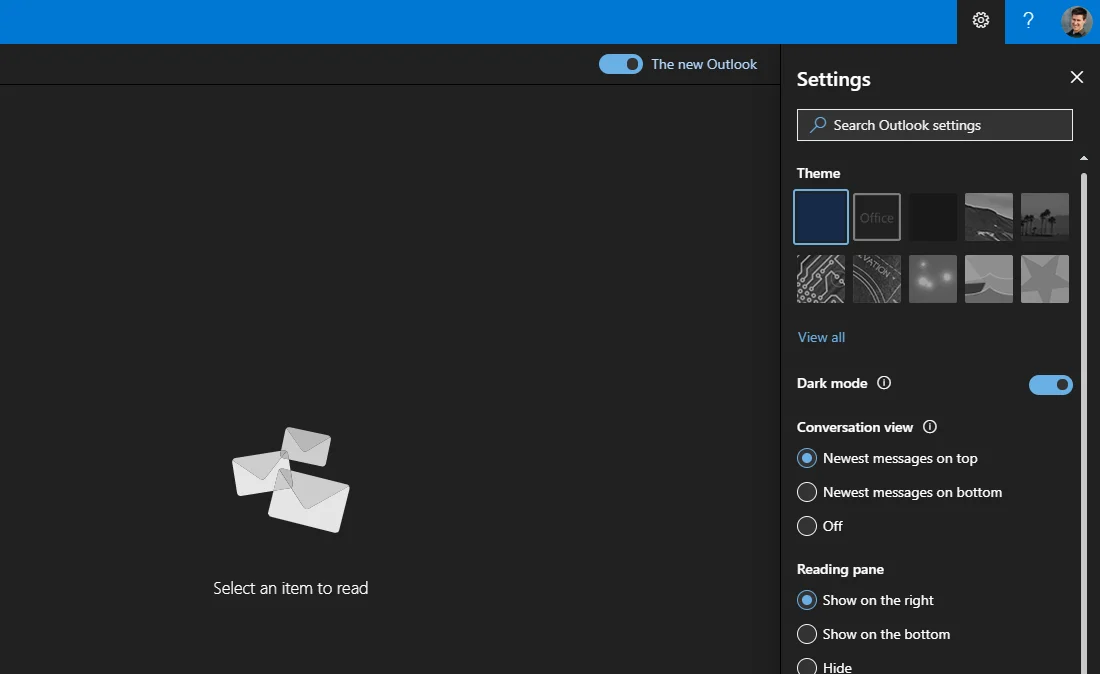
Task: Choose the Office theme
Action: click(x=877, y=217)
